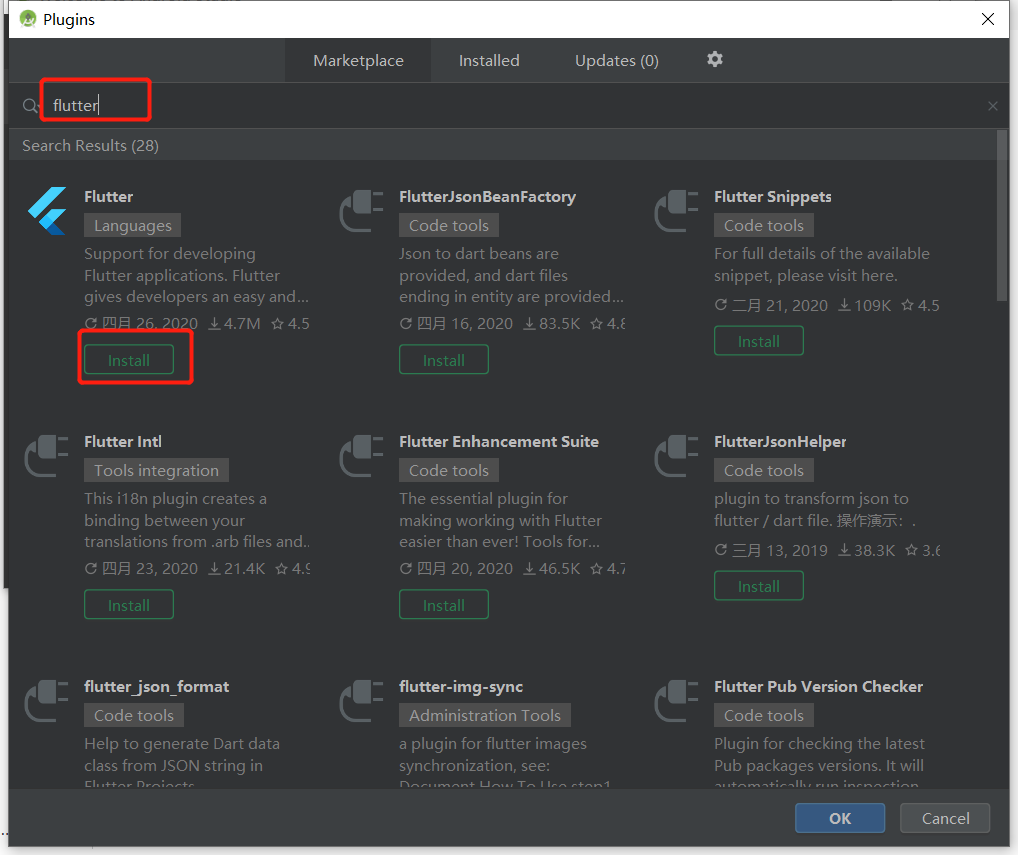The height and width of the screenshot is (855, 1018).
Task: Click the Search Results (28) header
Action: coord(90,145)
